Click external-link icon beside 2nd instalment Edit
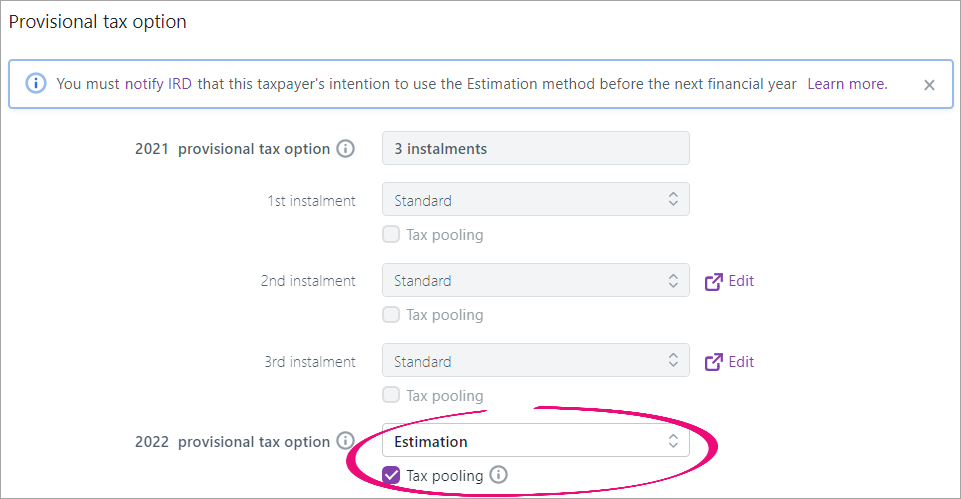The height and width of the screenshot is (499, 961). (x=713, y=281)
